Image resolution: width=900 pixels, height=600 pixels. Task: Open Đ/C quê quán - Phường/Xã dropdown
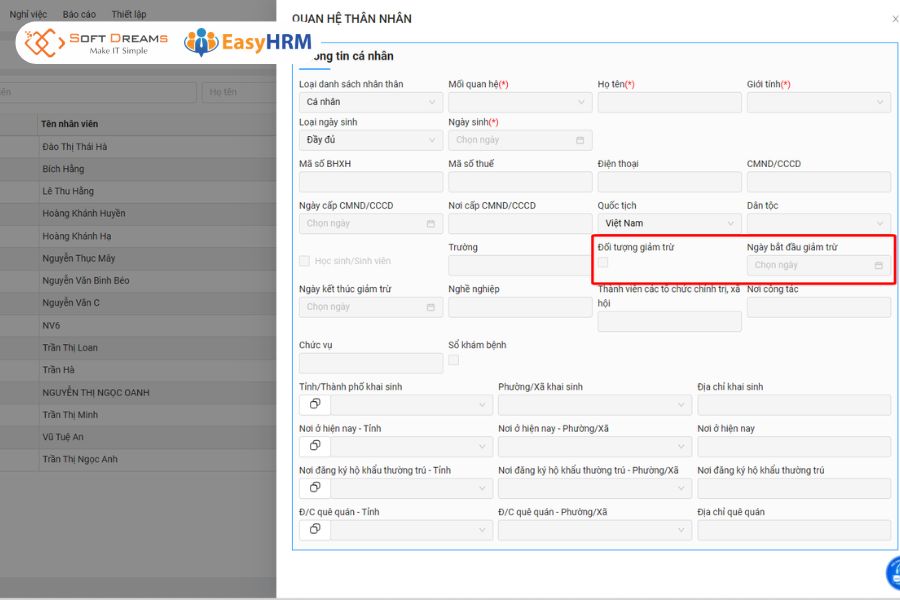coord(595,530)
